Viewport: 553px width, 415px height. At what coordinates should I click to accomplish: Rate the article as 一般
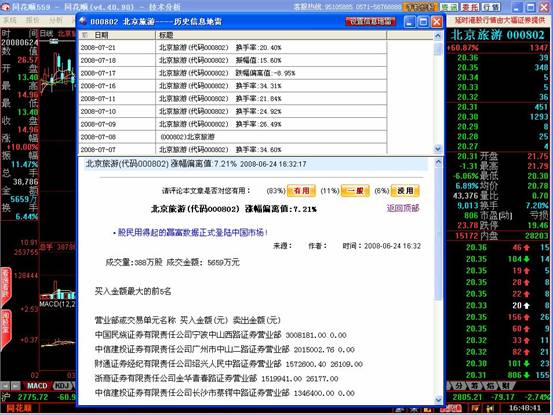pyautogui.click(x=355, y=191)
